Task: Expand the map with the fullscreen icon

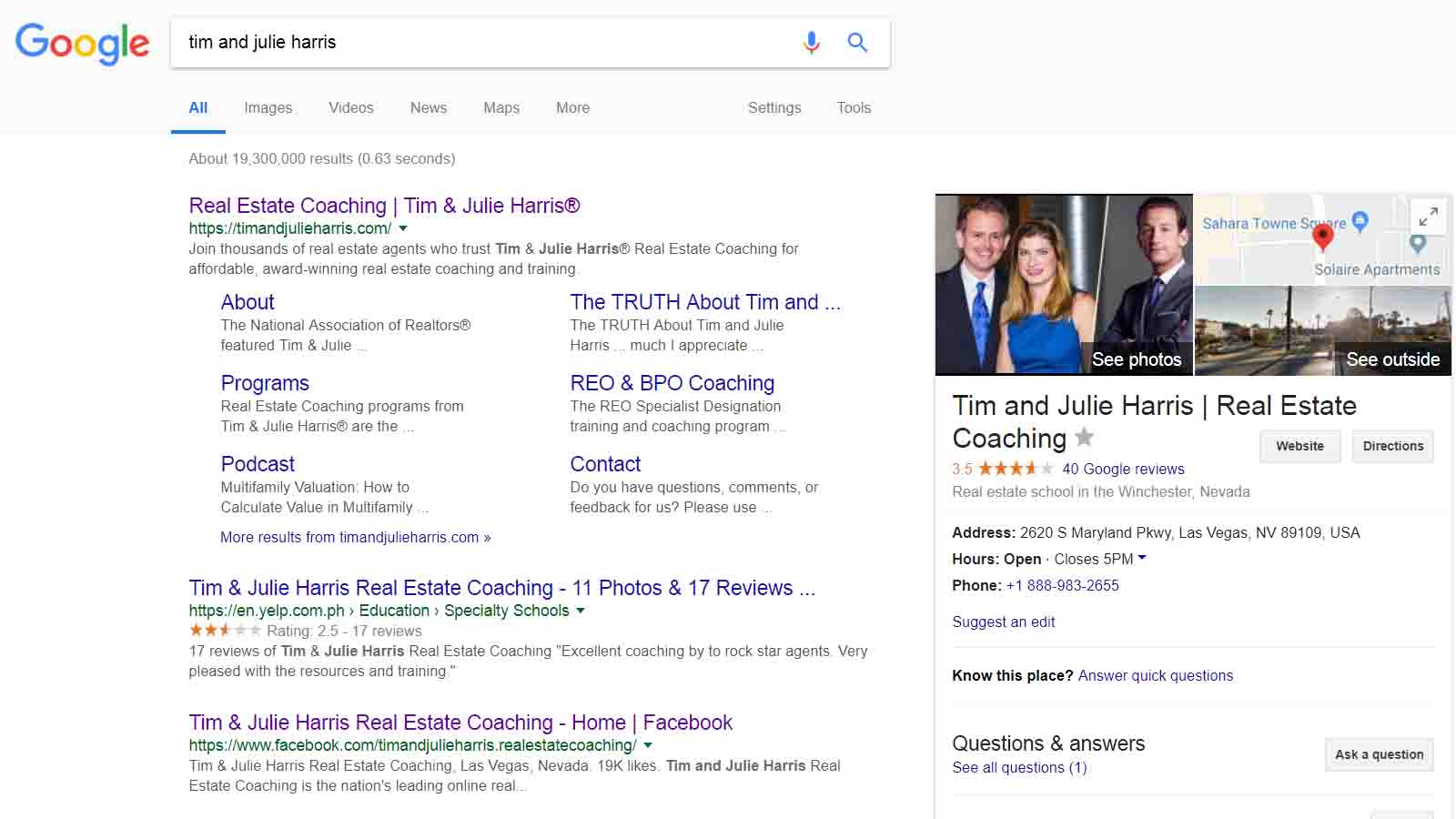Action: [1429, 217]
